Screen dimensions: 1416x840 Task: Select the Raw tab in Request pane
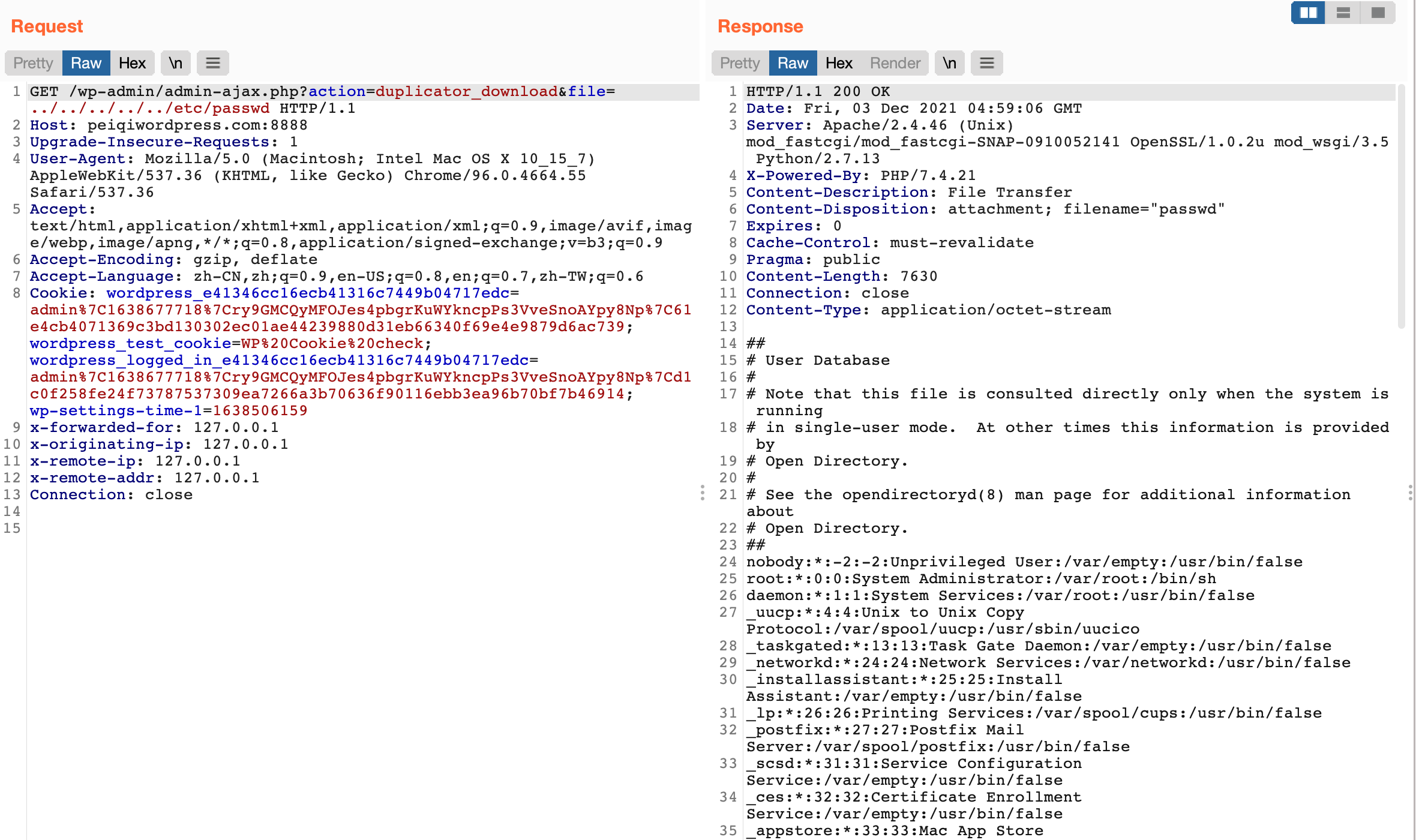coord(86,63)
